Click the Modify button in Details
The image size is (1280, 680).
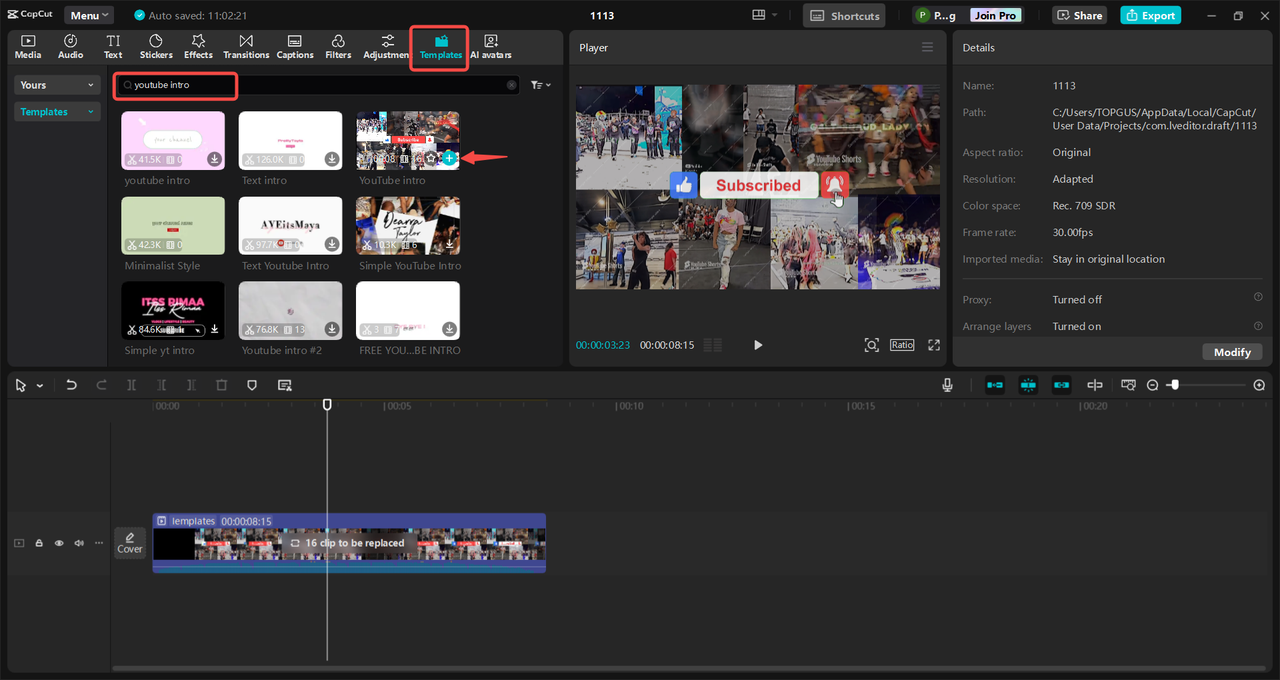(x=1232, y=352)
